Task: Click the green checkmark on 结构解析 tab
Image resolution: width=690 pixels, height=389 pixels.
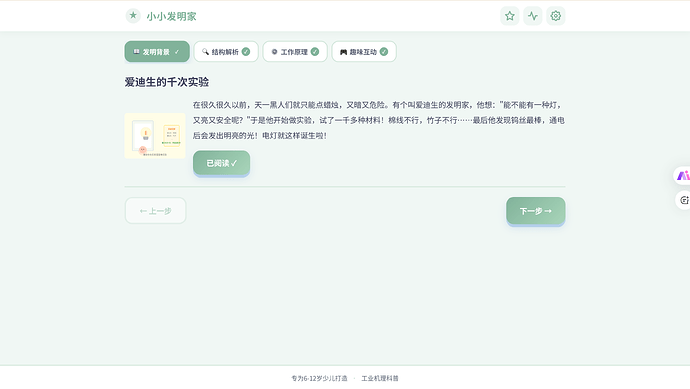Action: pyautogui.click(x=246, y=51)
